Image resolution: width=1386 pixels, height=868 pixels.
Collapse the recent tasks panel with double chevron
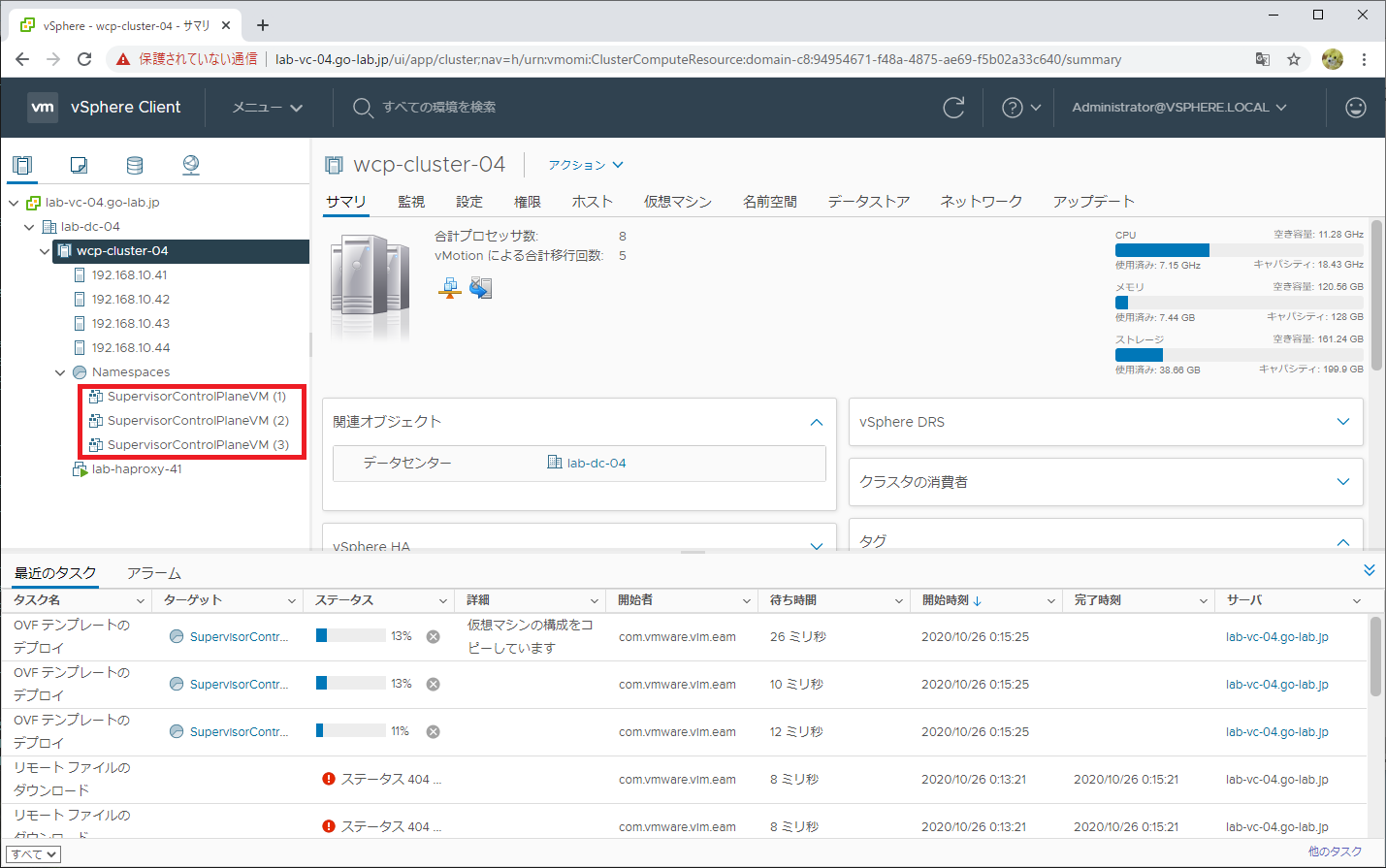1370,570
